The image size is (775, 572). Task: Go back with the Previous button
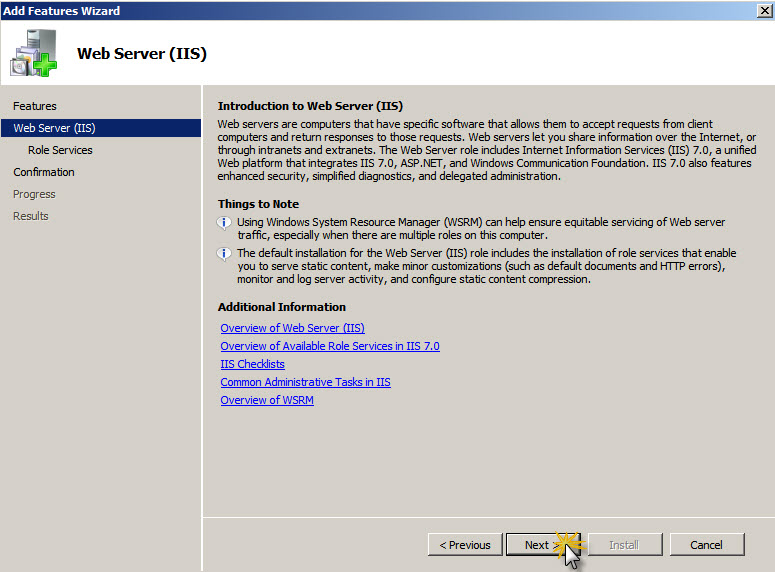click(465, 544)
